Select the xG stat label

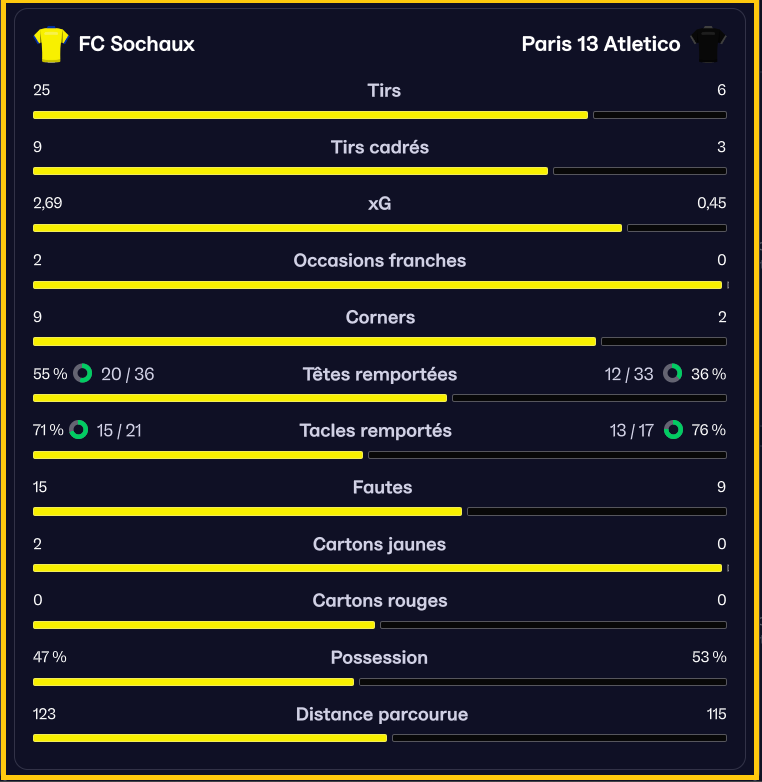[380, 203]
